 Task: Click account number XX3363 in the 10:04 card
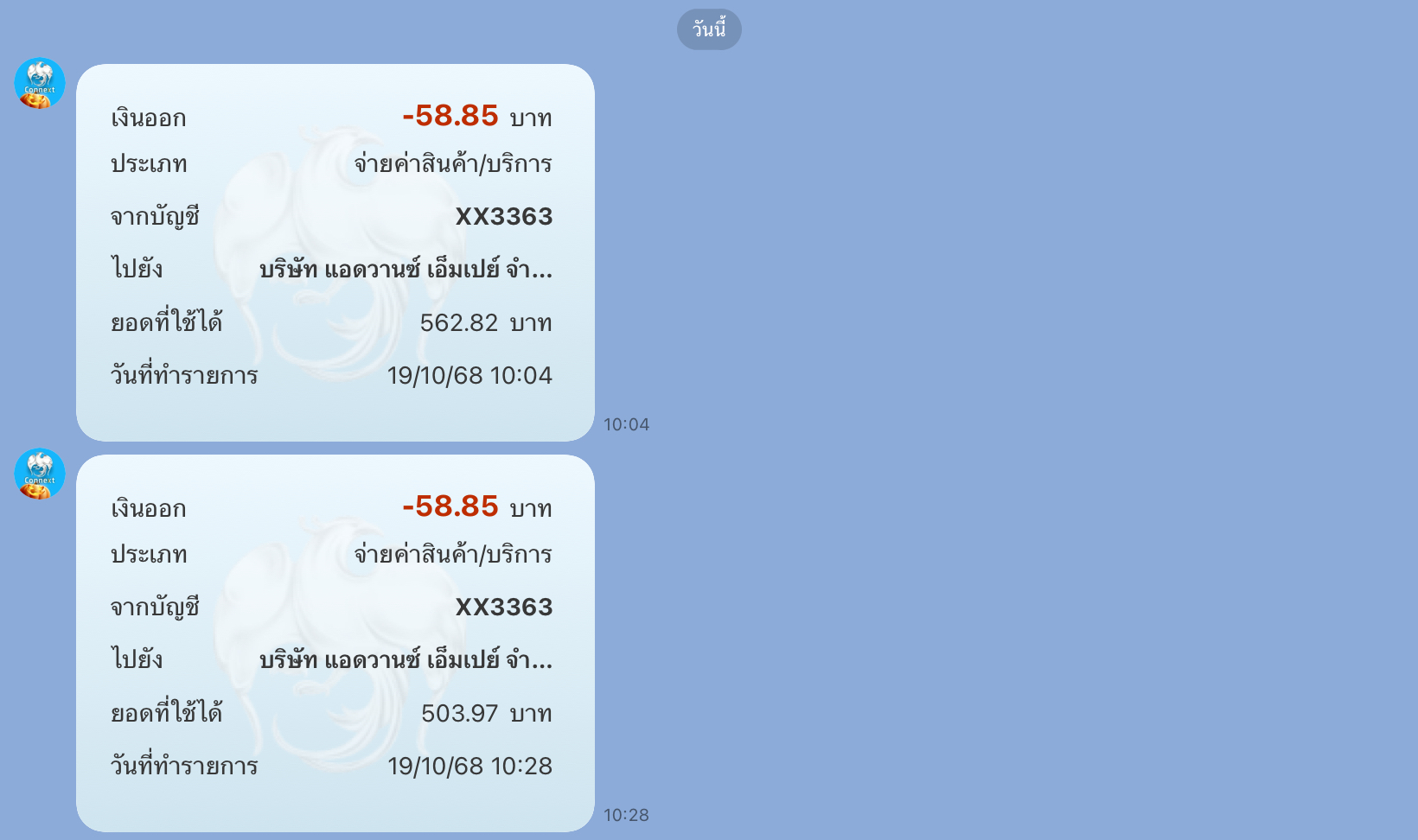click(x=504, y=216)
